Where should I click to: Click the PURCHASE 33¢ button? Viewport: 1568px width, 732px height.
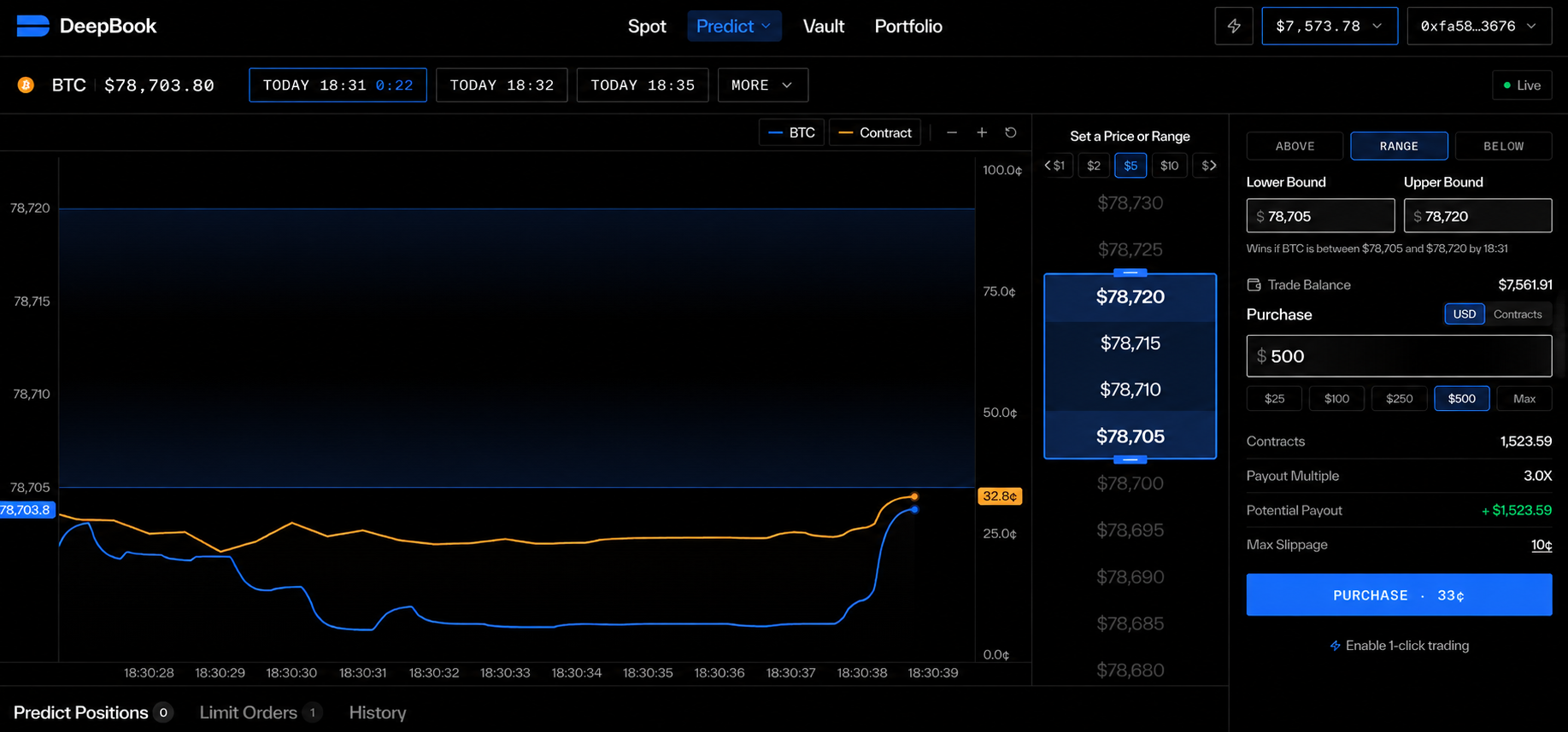[x=1399, y=594]
